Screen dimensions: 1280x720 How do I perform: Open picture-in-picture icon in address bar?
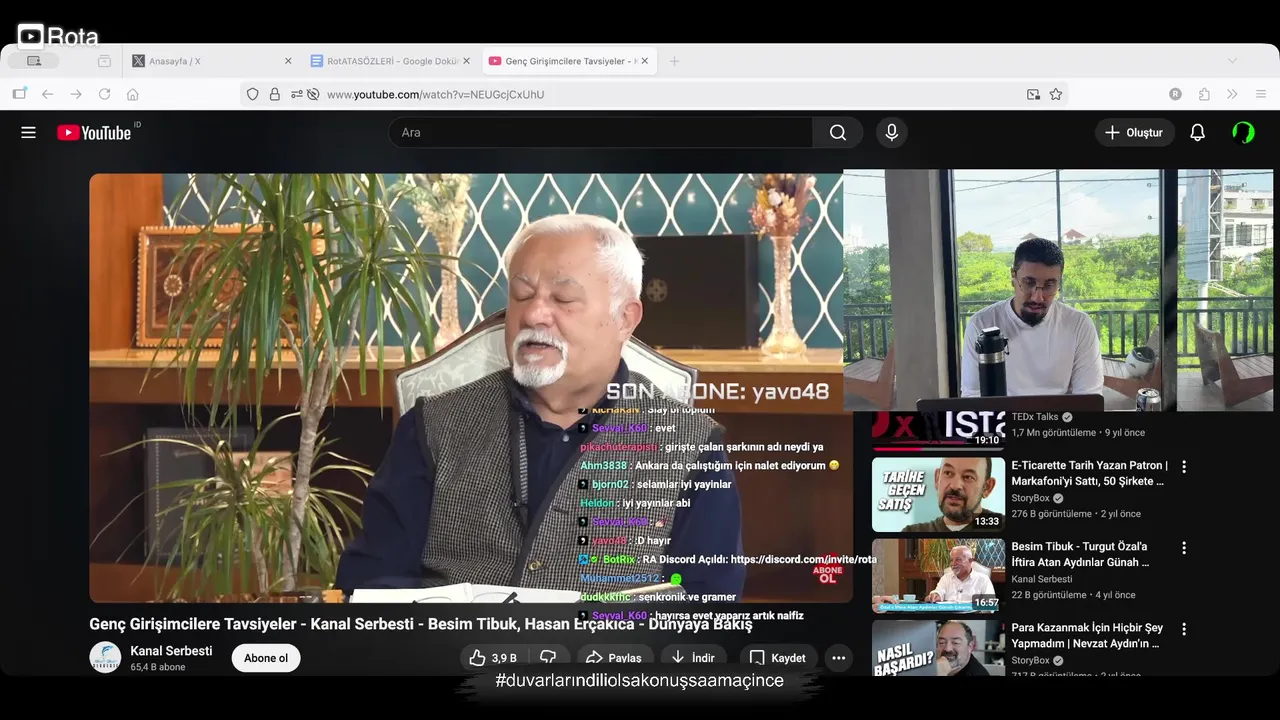pos(1033,94)
